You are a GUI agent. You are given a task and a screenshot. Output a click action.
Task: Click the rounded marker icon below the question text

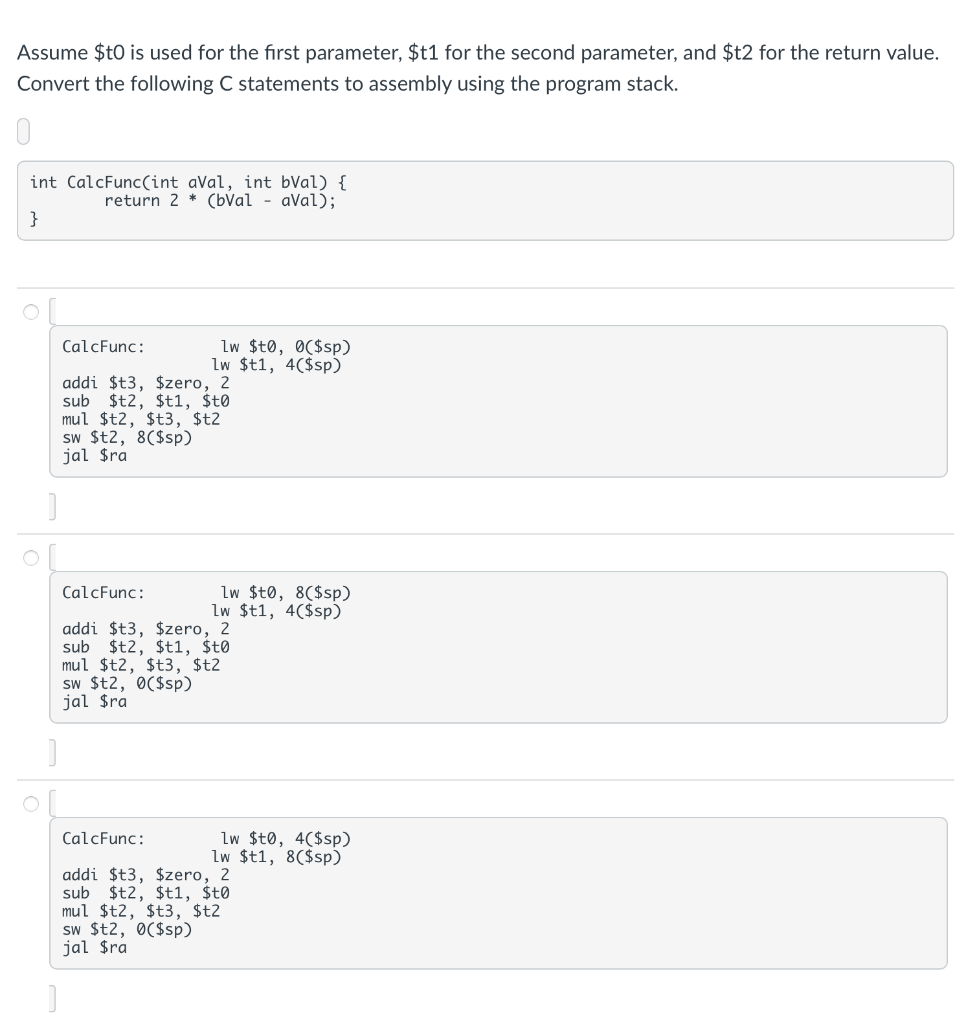tap(22, 128)
